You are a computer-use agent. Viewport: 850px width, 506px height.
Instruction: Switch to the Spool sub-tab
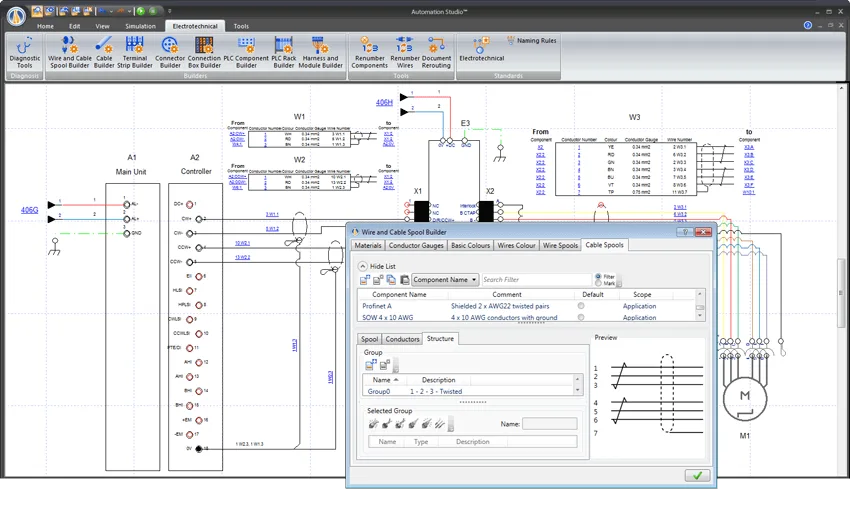click(369, 339)
